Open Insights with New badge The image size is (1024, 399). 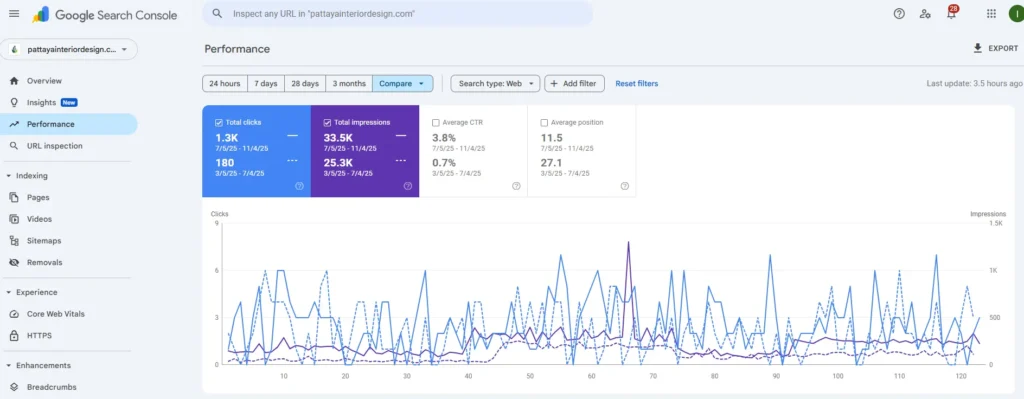(x=69, y=103)
